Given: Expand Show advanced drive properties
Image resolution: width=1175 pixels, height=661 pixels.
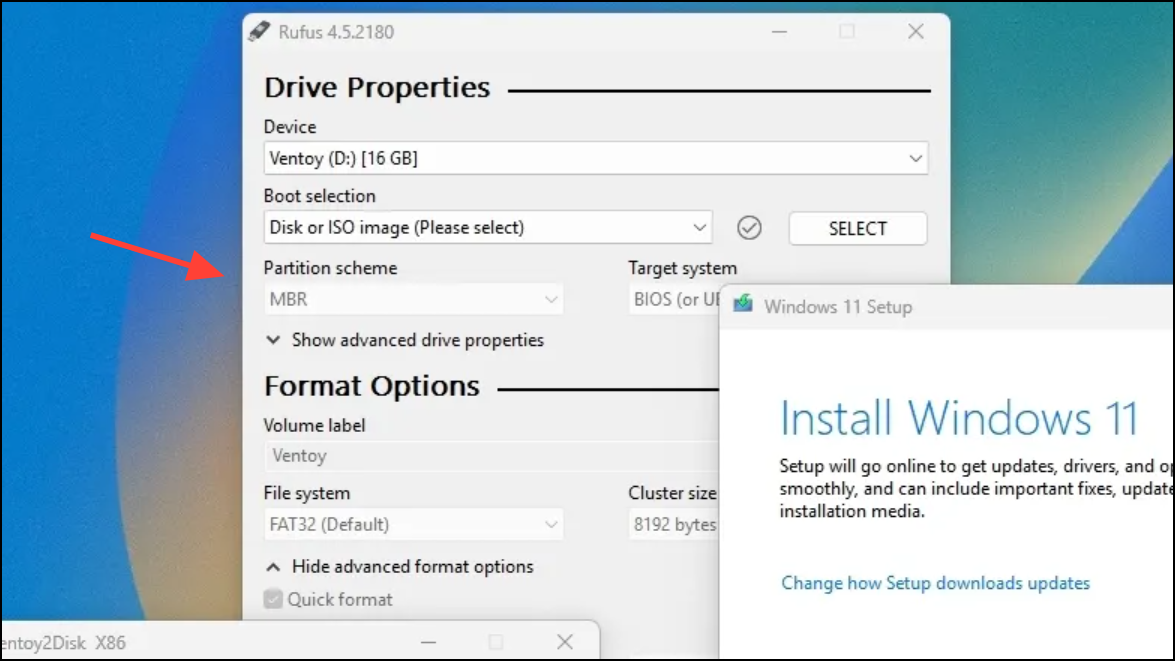Looking at the screenshot, I should [405, 340].
